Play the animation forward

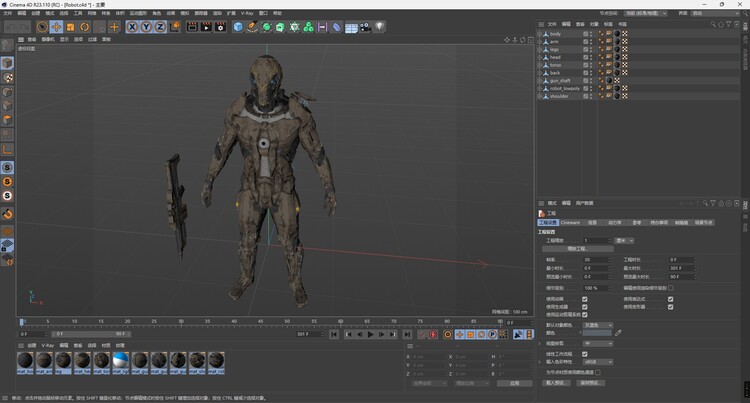pyautogui.click(x=370, y=335)
